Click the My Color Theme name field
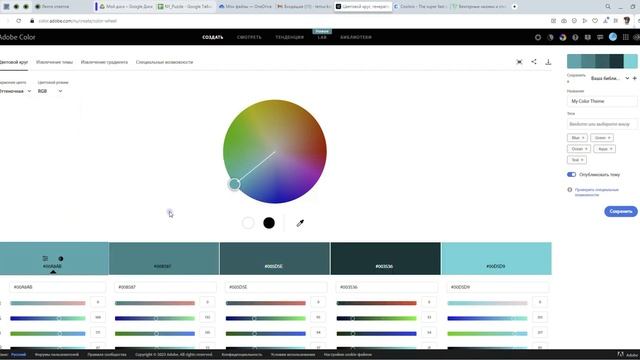640x360 pixels. [602, 101]
